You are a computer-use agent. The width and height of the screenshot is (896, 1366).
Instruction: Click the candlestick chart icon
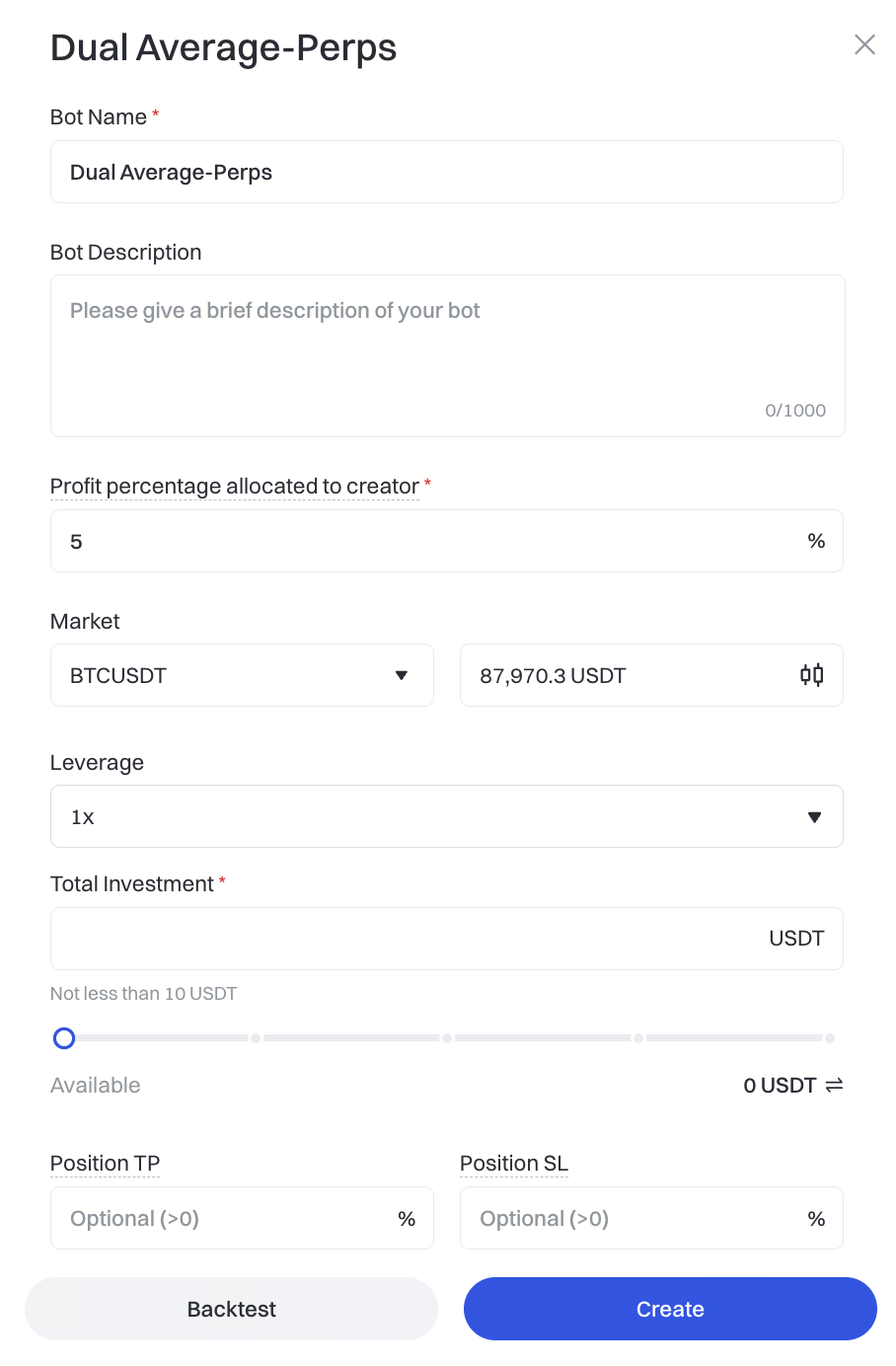coord(811,675)
